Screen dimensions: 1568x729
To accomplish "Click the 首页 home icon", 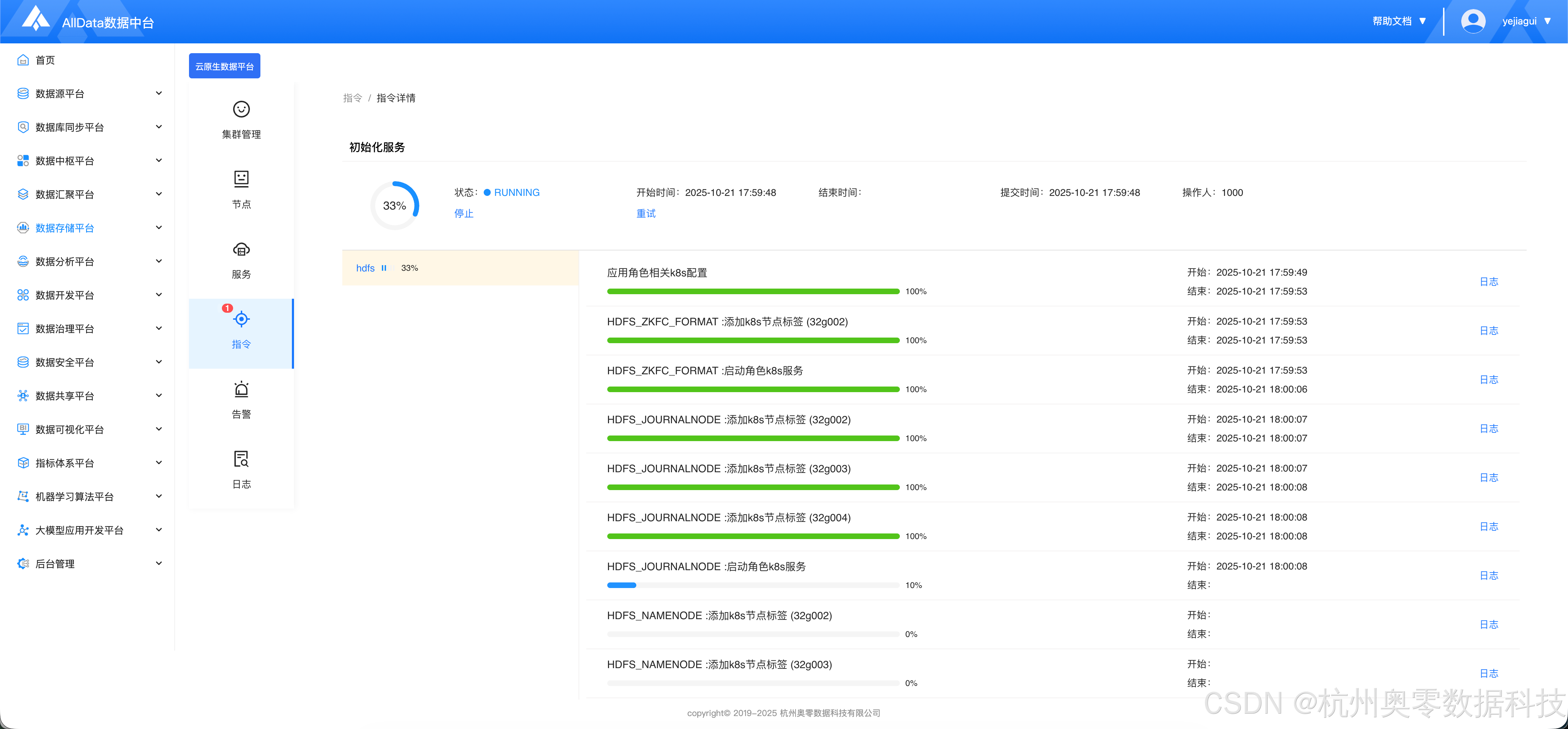I will click(x=23, y=59).
